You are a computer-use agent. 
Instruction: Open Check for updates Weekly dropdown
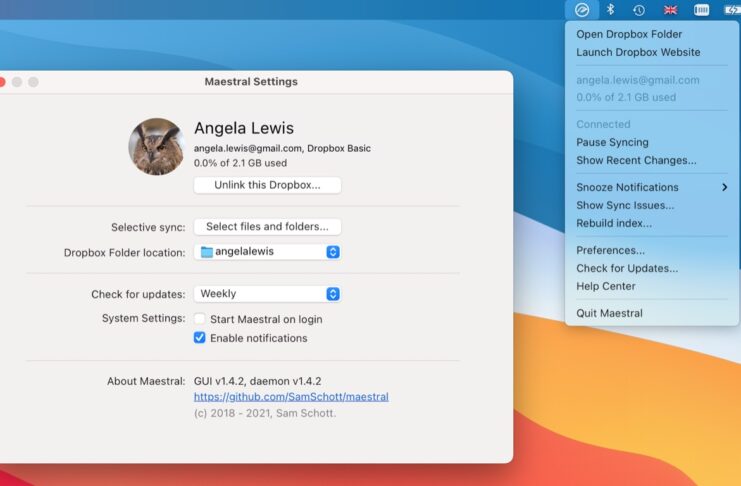point(267,294)
